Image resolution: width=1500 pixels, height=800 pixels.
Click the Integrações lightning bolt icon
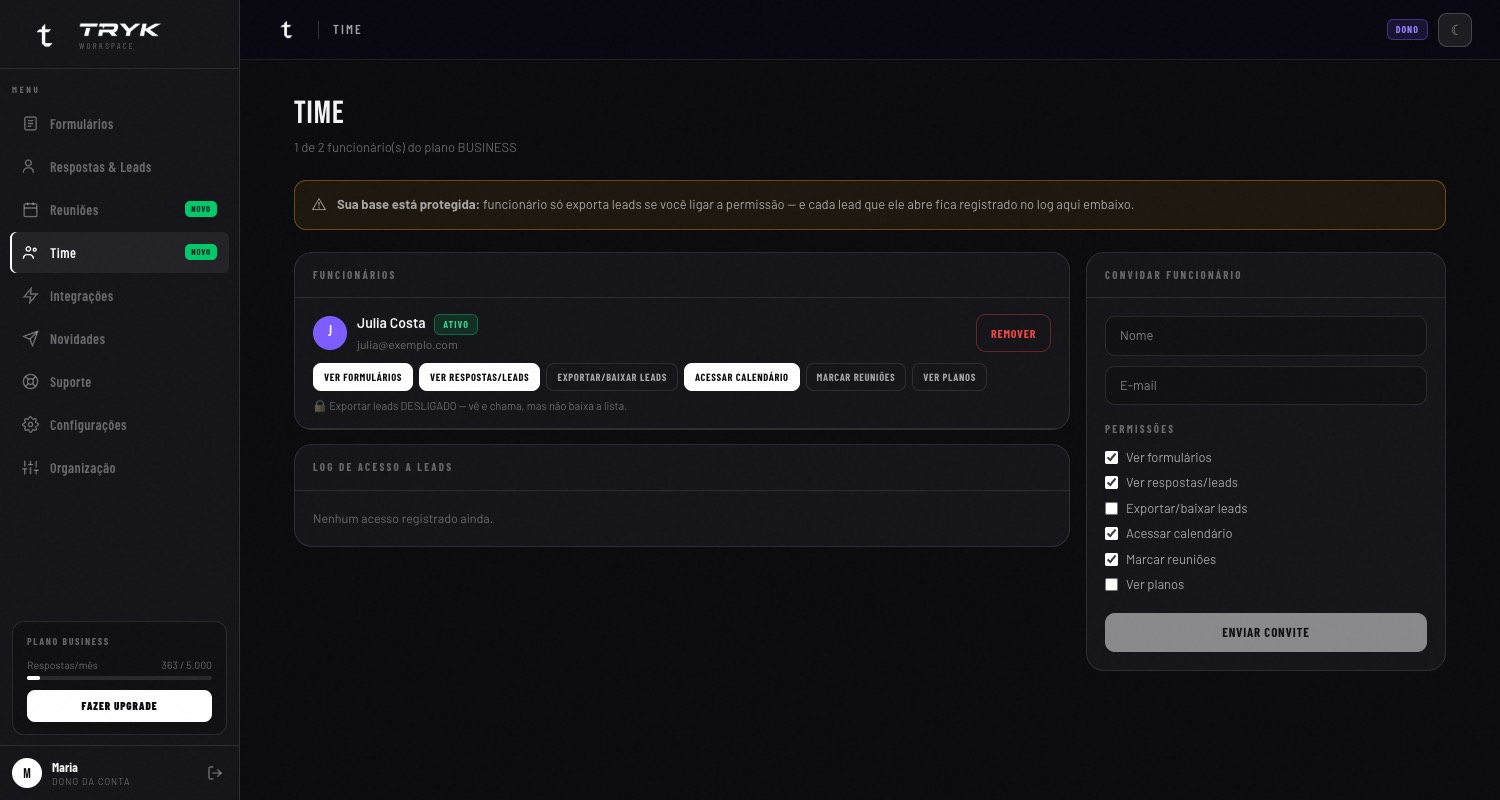tap(30, 296)
